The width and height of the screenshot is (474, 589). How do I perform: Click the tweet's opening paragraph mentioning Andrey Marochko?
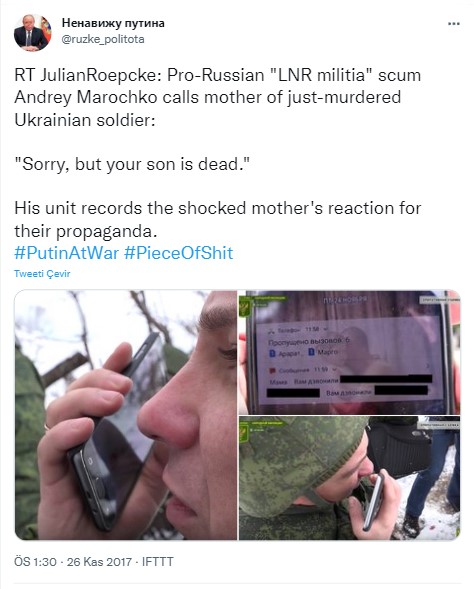(217, 98)
